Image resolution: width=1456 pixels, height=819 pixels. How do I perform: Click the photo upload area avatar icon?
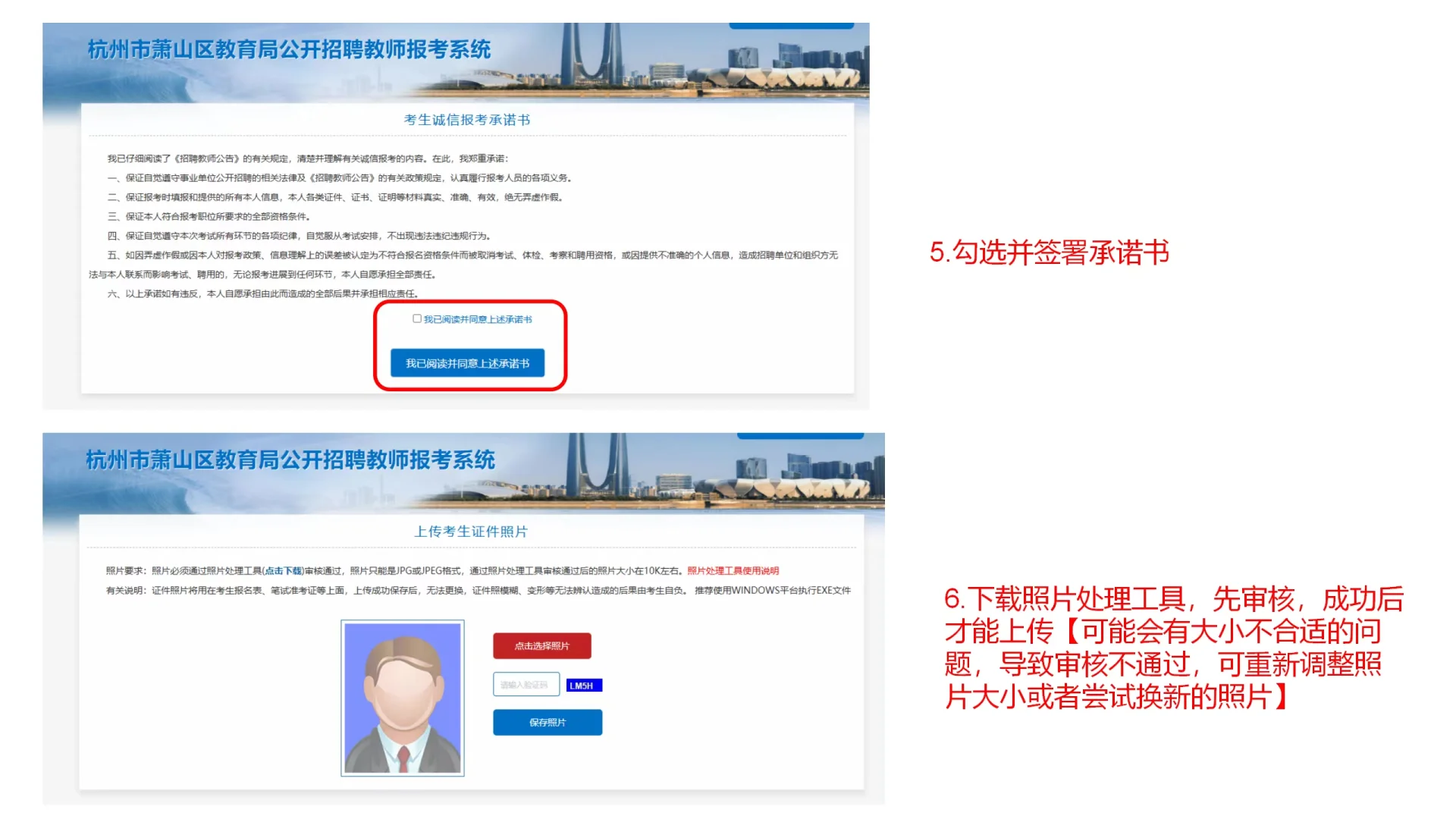pyautogui.click(x=403, y=697)
